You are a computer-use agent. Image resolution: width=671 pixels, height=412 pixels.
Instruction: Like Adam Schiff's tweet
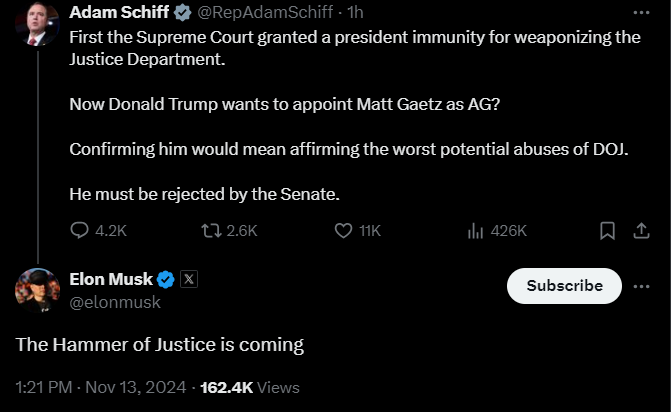pos(344,231)
